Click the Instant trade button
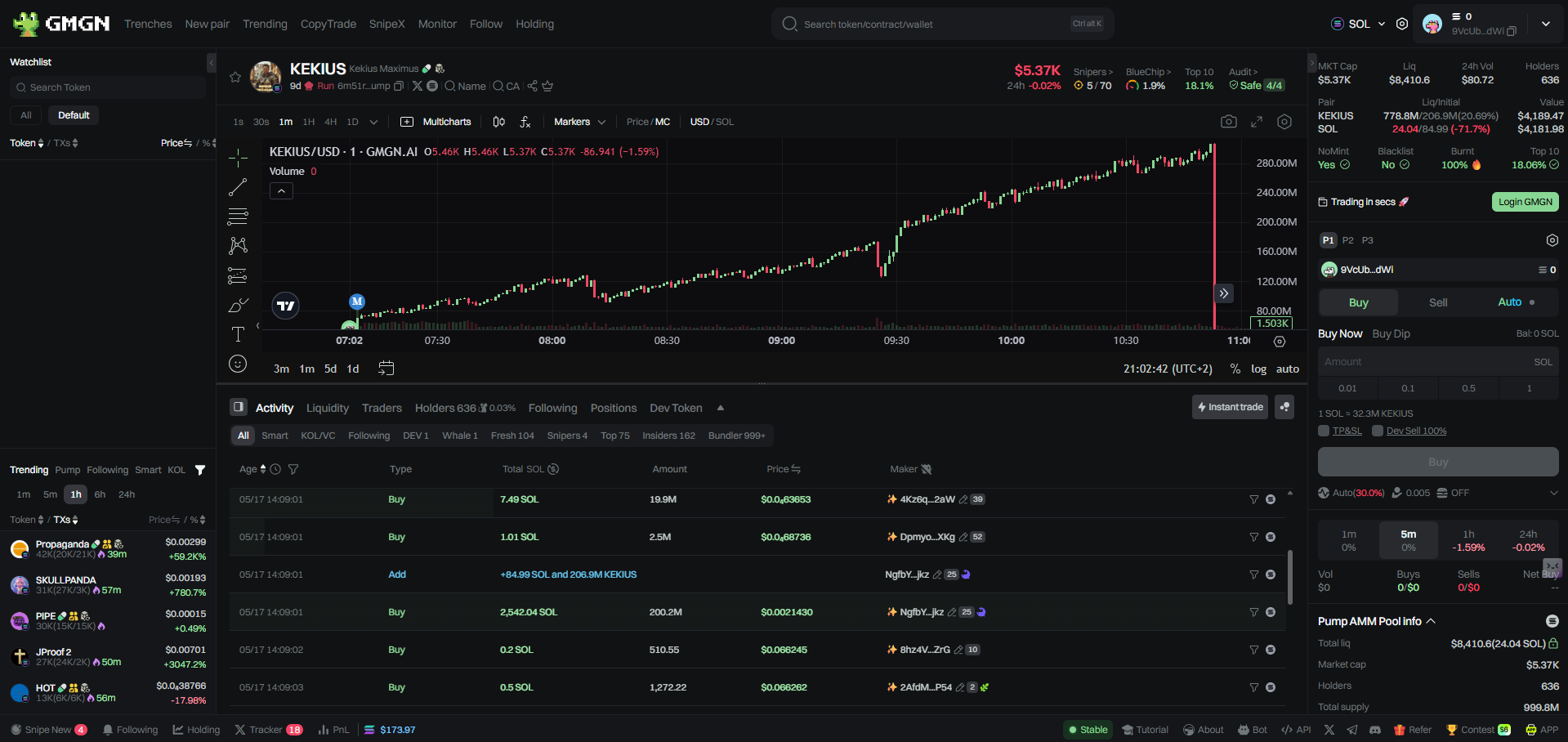This screenshot has height=742, width=1568. coord(1229,406)
